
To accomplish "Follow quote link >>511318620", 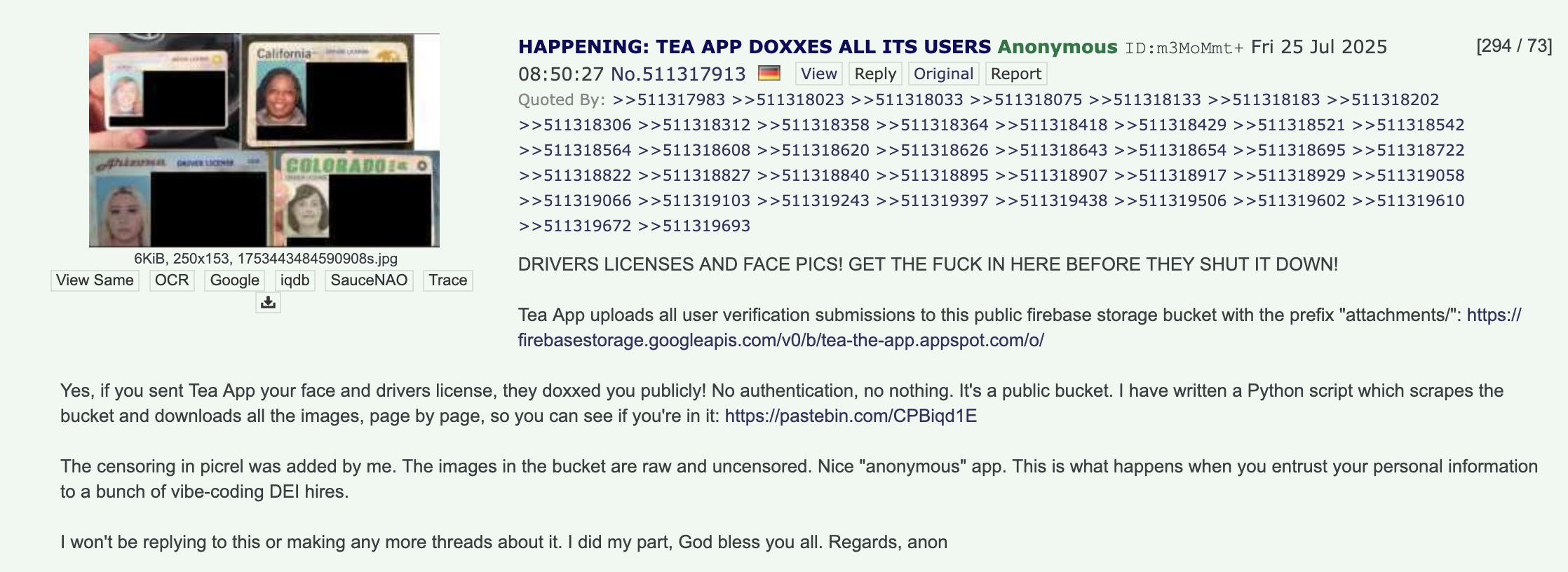I will point(813,150).
